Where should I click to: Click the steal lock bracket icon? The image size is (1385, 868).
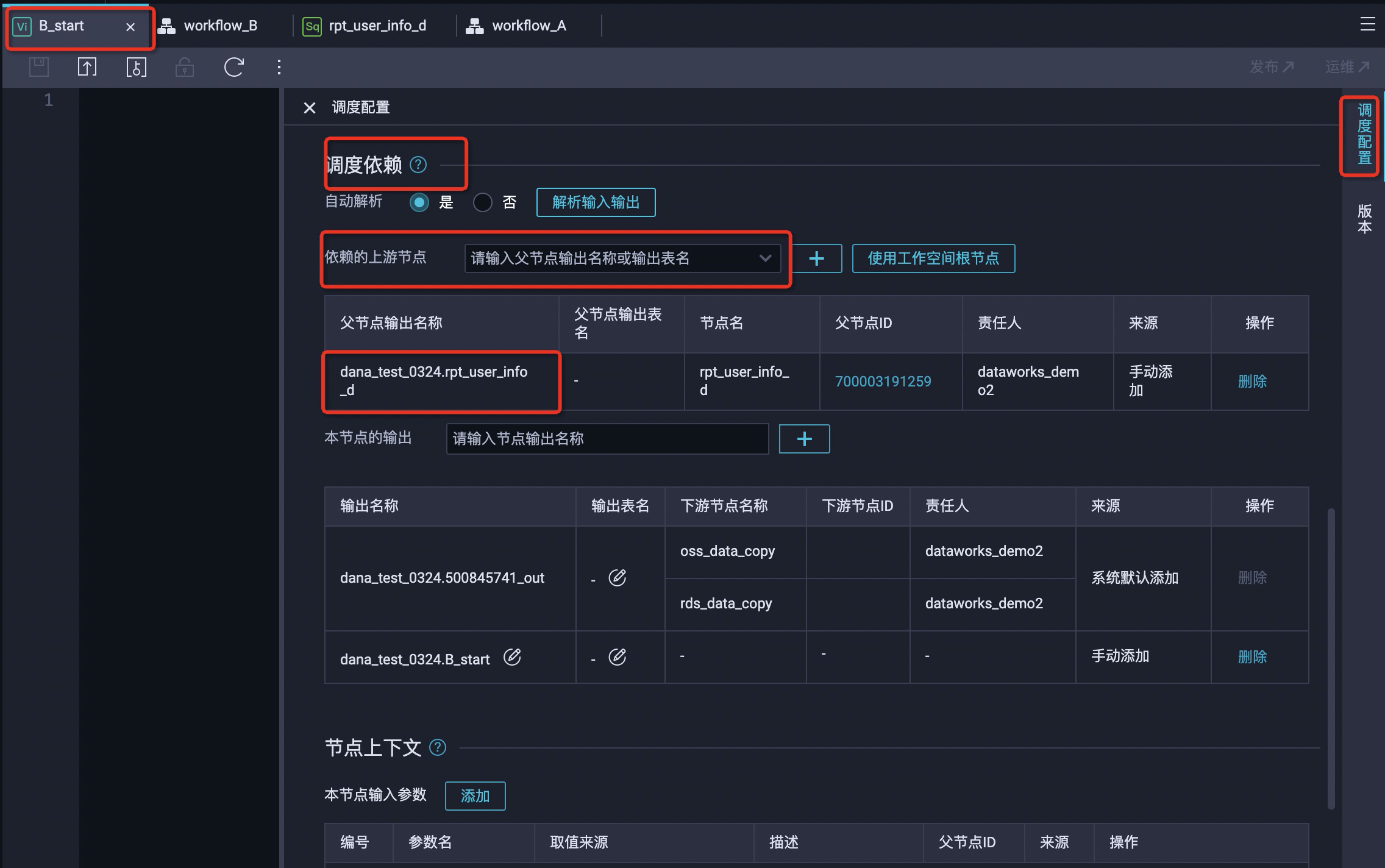tap(136, 66)
